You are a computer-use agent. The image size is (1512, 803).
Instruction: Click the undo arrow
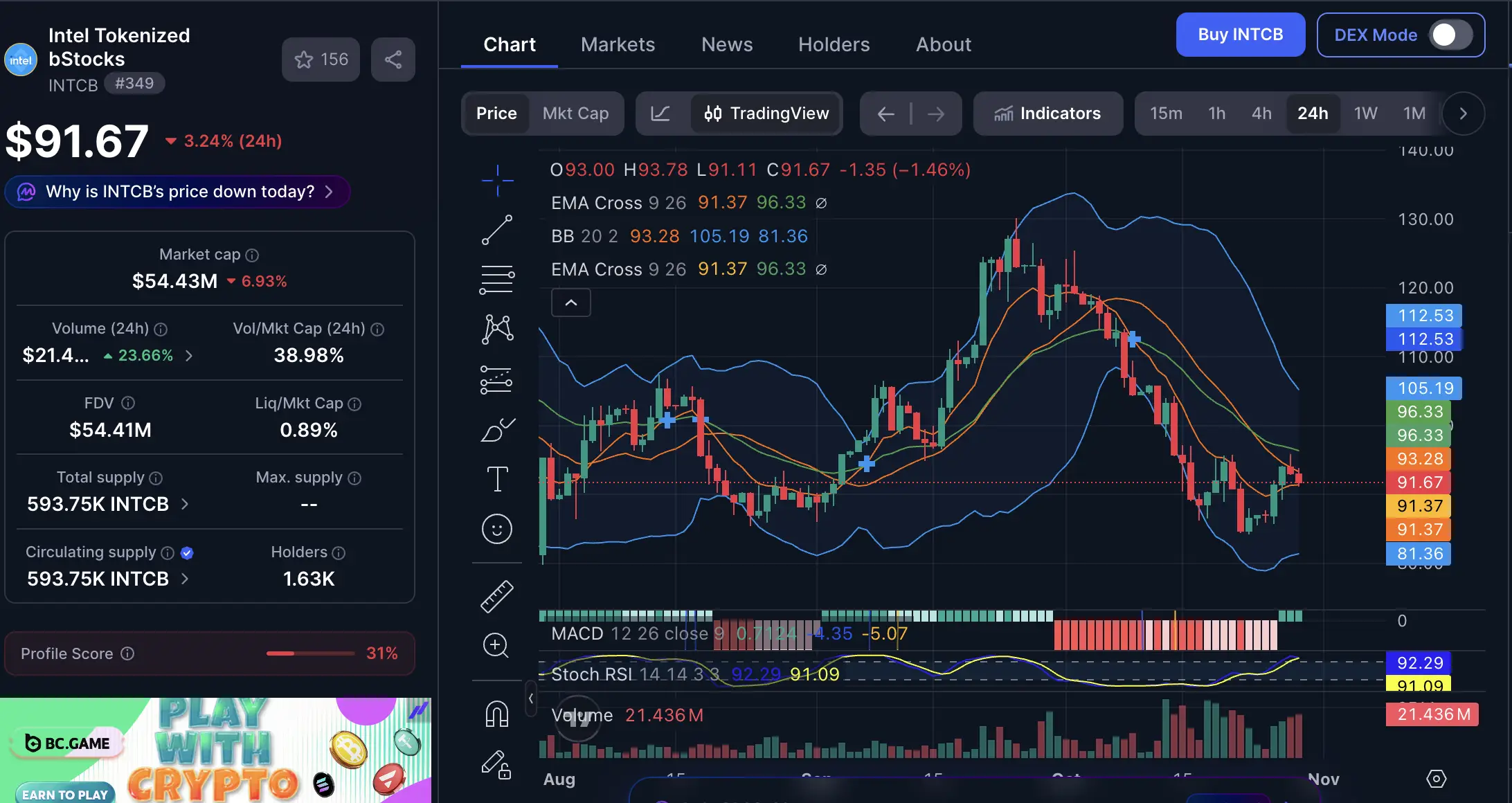[885, 114]
